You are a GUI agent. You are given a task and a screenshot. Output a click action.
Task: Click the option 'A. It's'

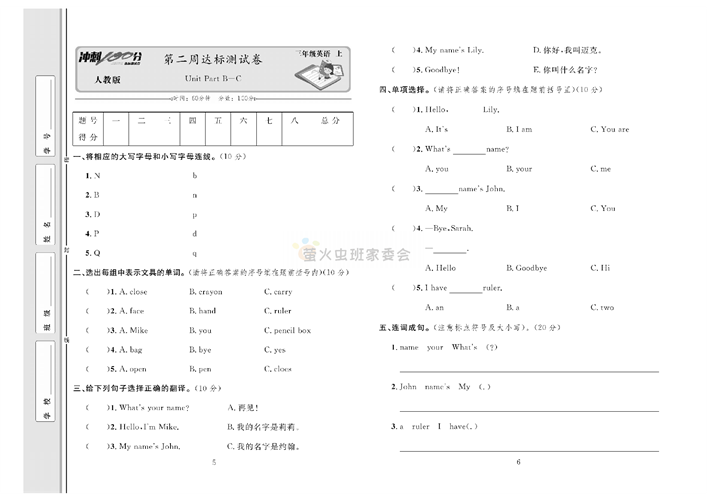point(436,129)
